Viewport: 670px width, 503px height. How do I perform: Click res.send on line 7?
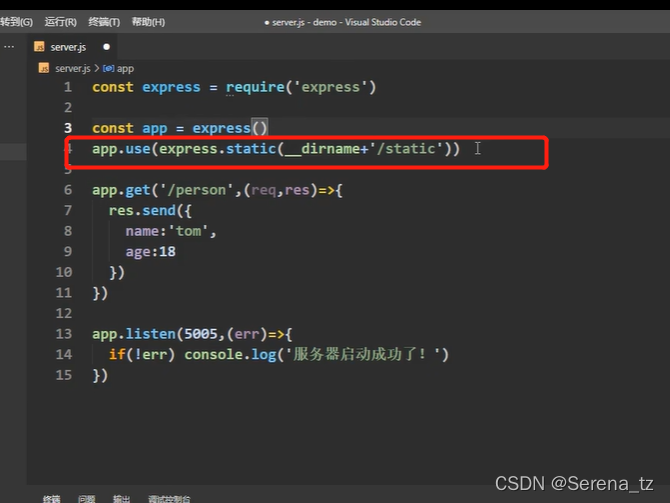(x=142, y=210)
